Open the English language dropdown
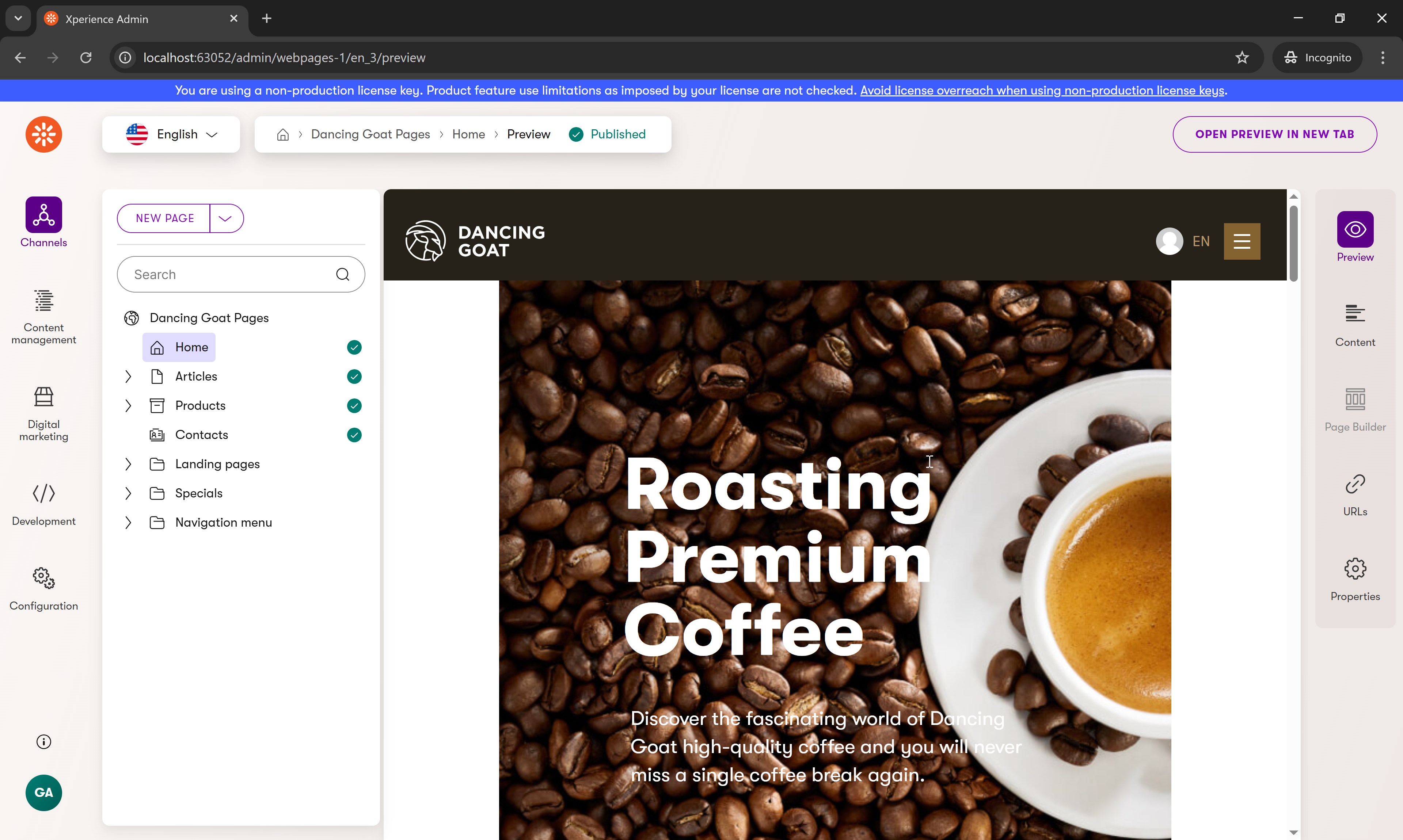The height and width of the screenshot is (840, 1403). click(x=171, y=134)
